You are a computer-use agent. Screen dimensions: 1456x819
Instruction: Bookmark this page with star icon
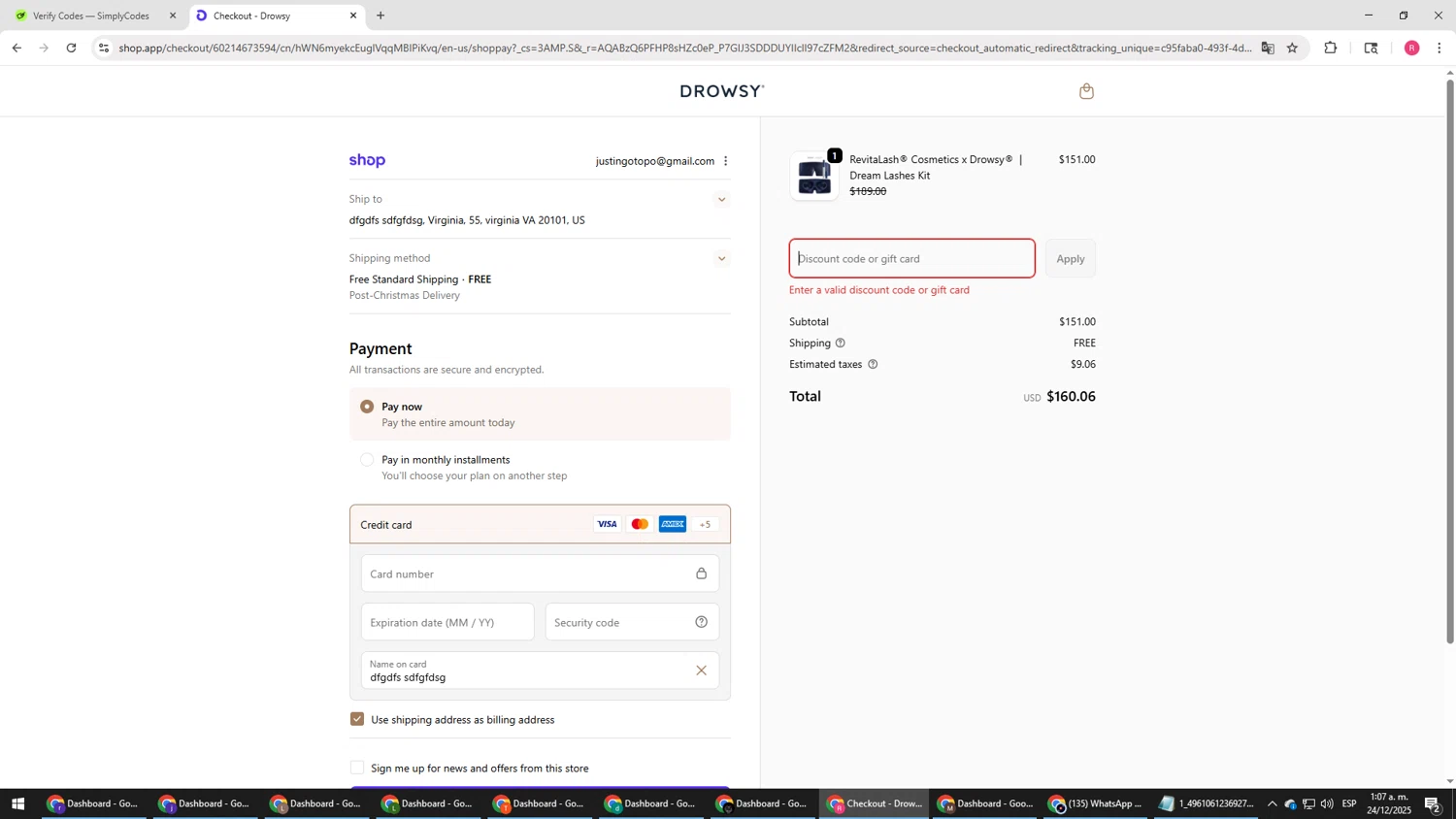1292,48
